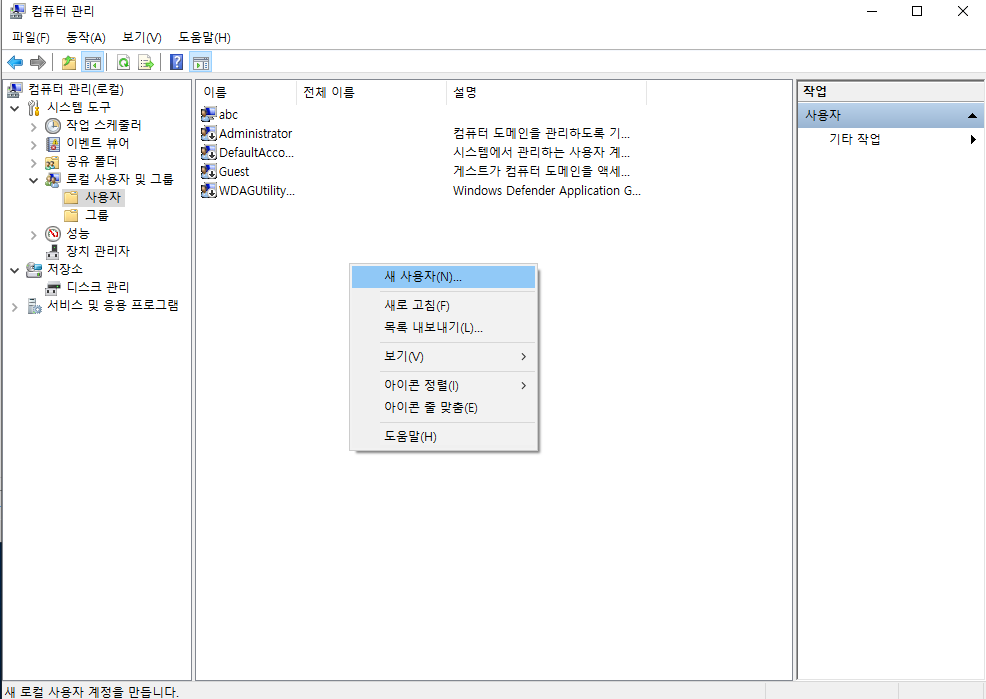This screenshot has height=699, width=986.
Task: Click the 컴퓨터 관리 title bar icon
Action: [18, 11]
